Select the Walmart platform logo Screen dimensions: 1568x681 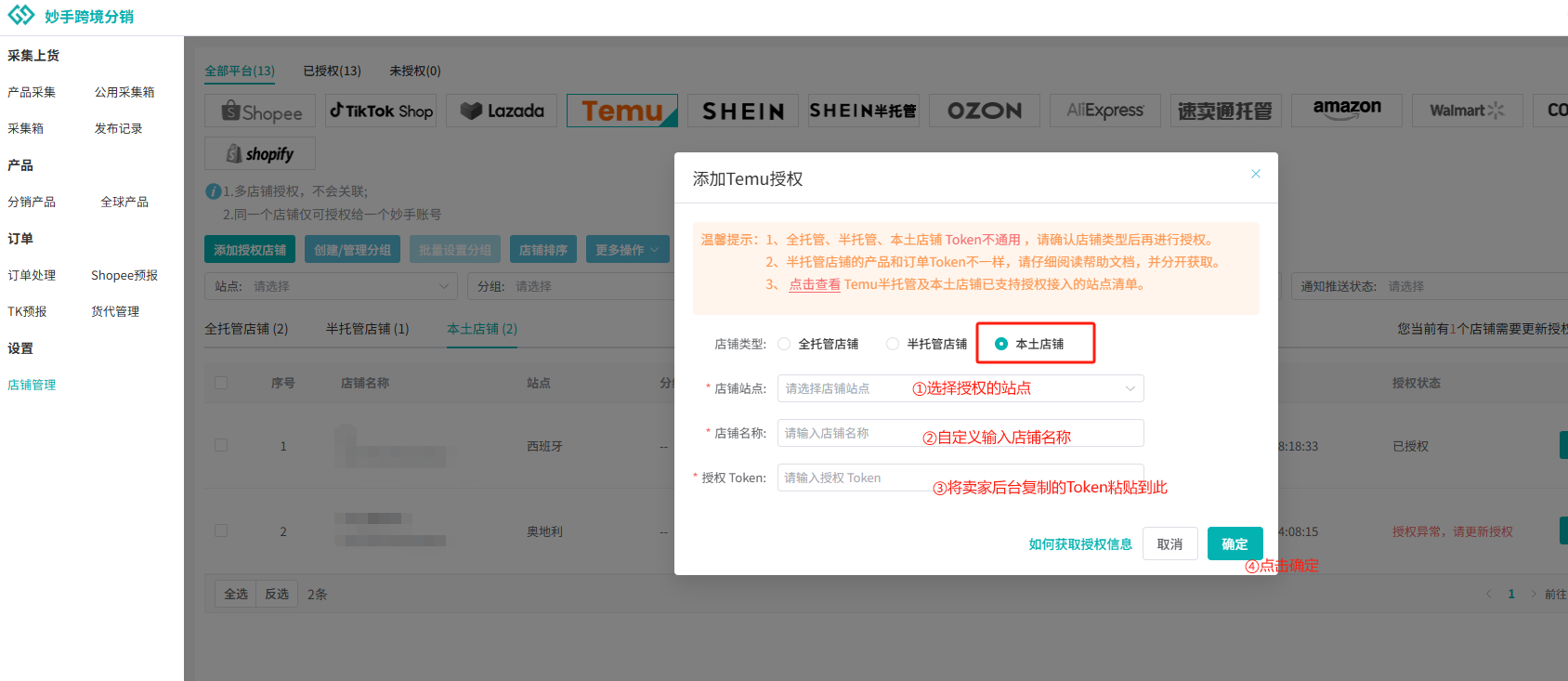tap(1468, 111)
